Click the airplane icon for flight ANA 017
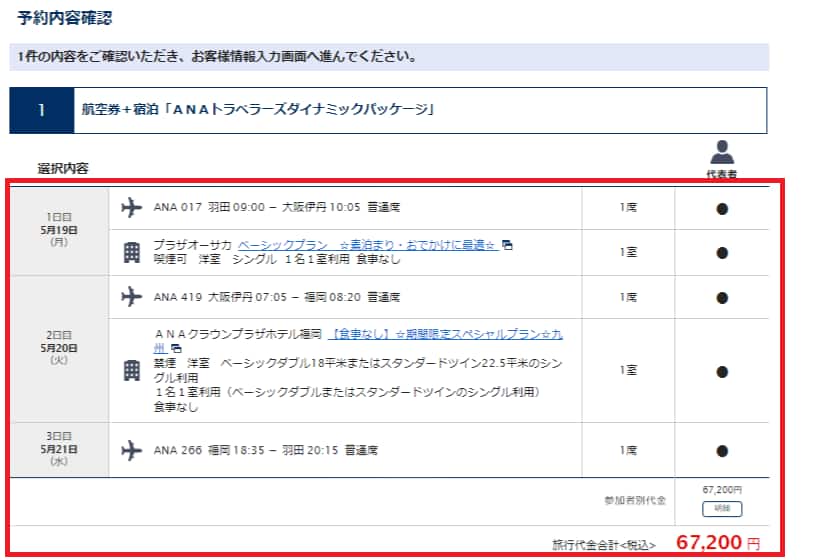 131,208
